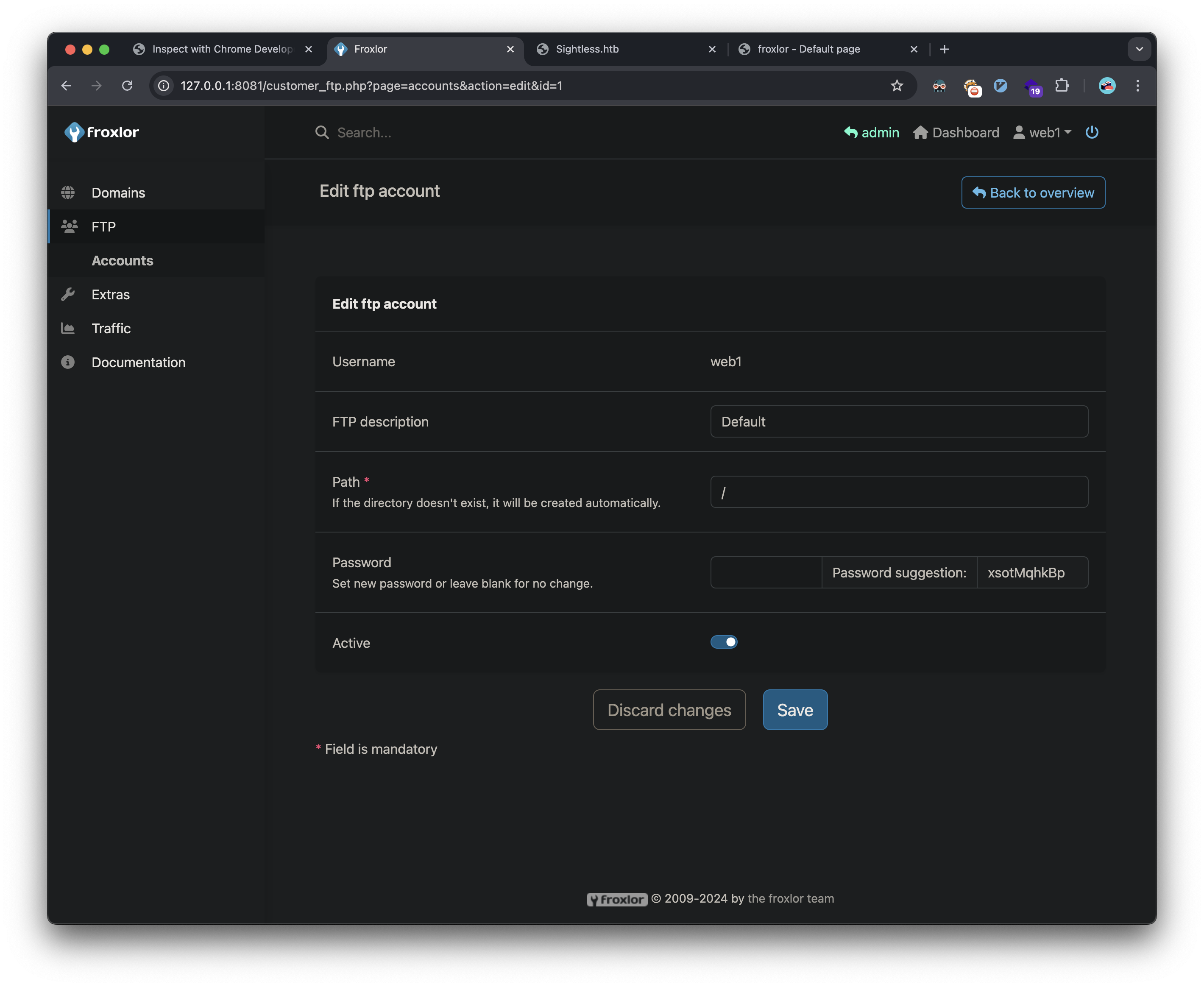
Task: Switch to the Sightless.htb tab
Action: [587, 50]
